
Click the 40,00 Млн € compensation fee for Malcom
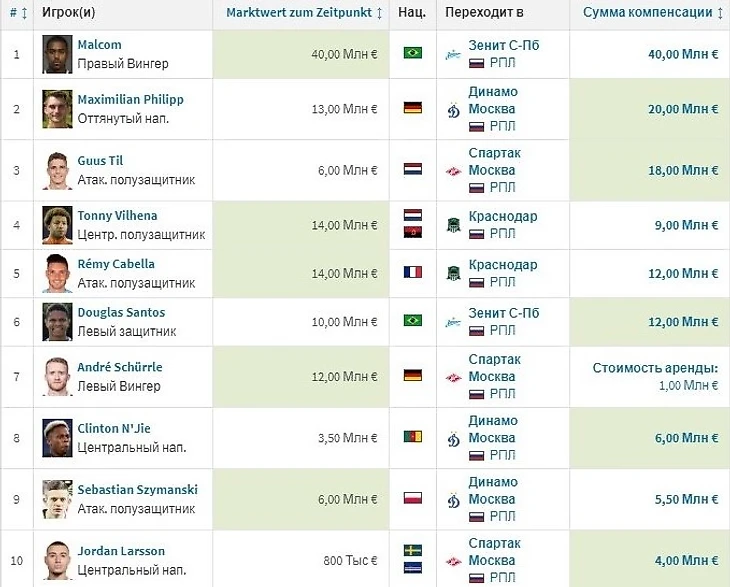(683, 54)
